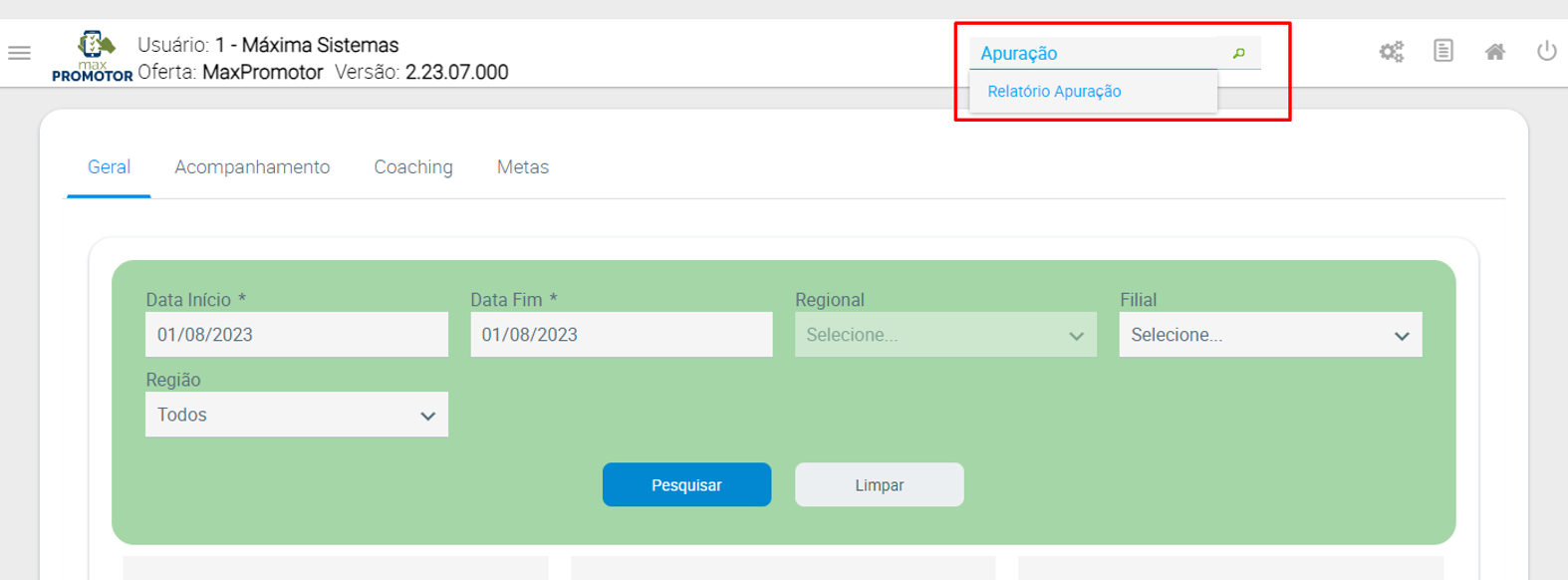Focus the Apuração search field
The image size is (1568, 580).
[x=1093, y=53]
